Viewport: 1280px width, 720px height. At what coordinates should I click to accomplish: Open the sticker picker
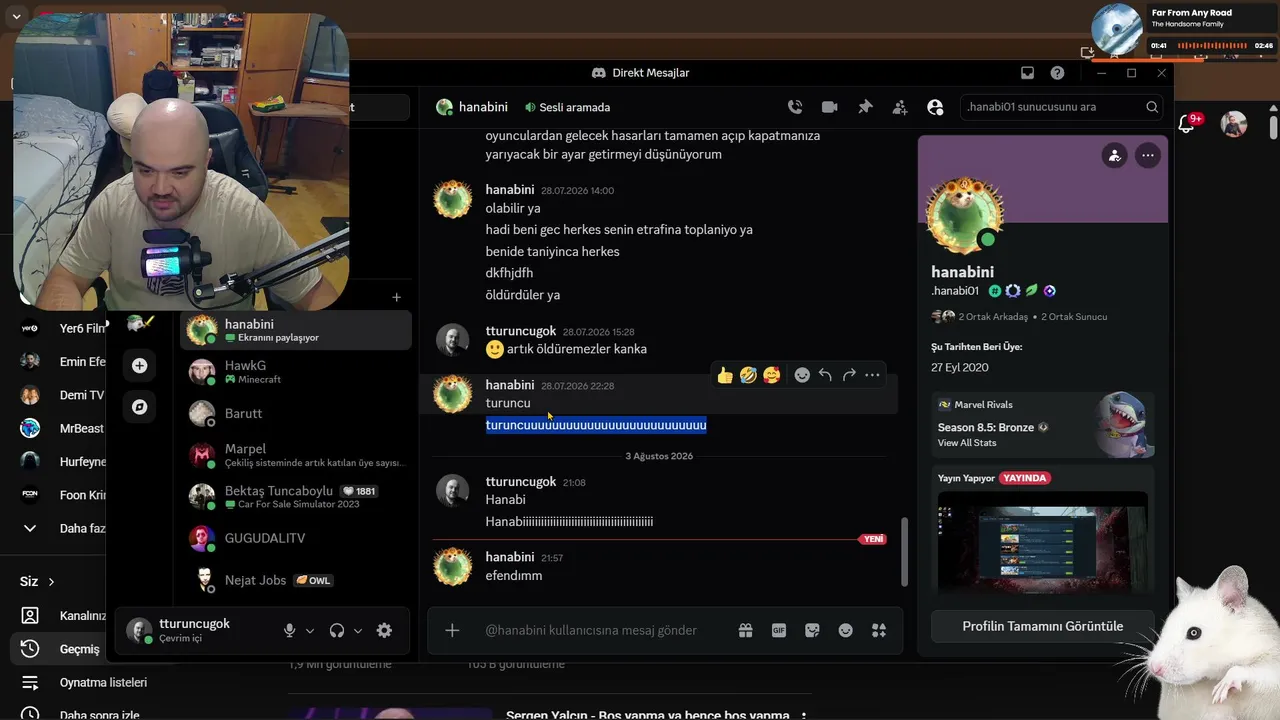(x=812, y=630)
